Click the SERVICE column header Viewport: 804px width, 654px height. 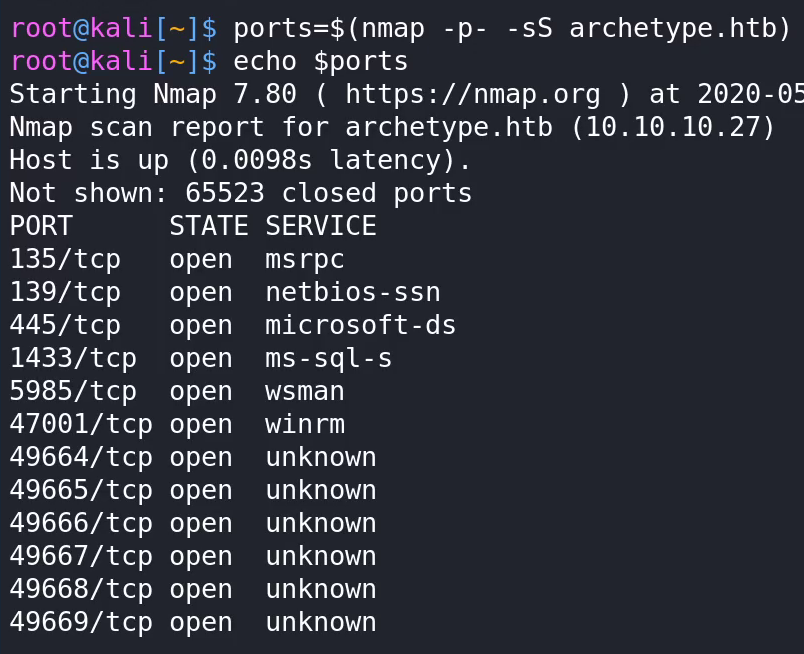coord(321,226)
